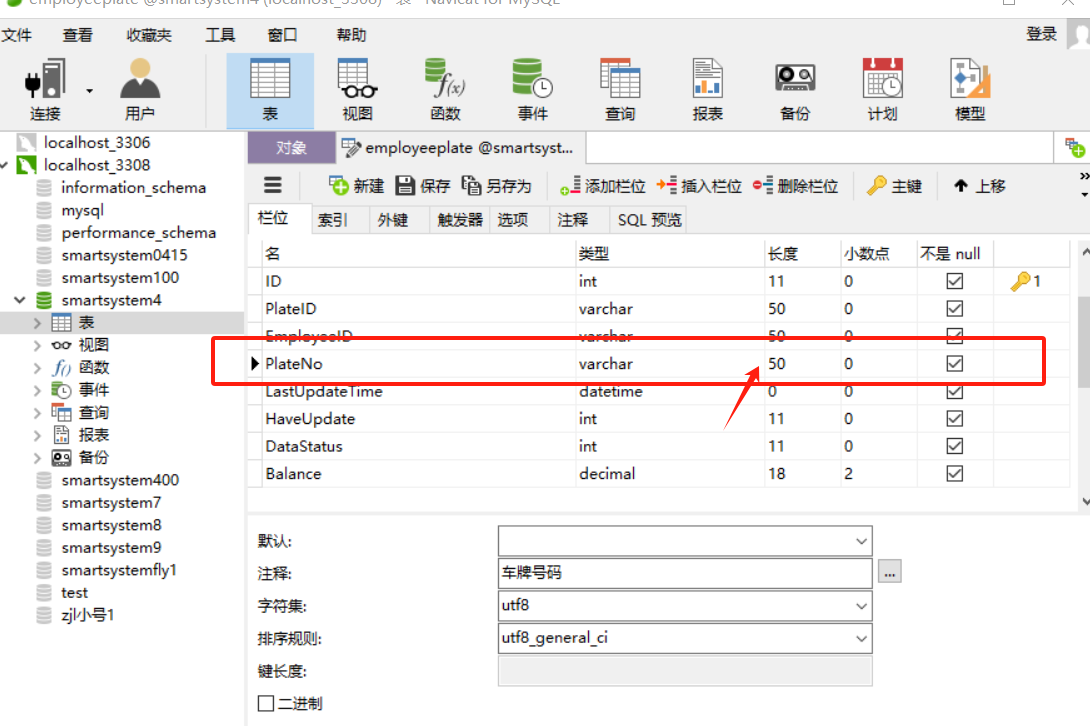This screenshot has width=1090, height=726.
Task: Enable the 二进制 binary checkbox
Action: pyautogui.click(x=266, y=703)
